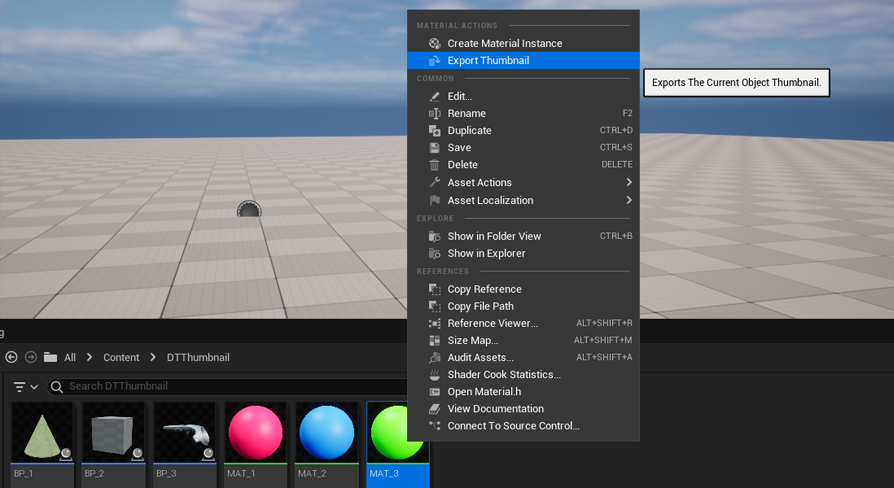Click the Copy File Path icon
Image resolution: width=894 pixels, height=488 pixels.
434,306
